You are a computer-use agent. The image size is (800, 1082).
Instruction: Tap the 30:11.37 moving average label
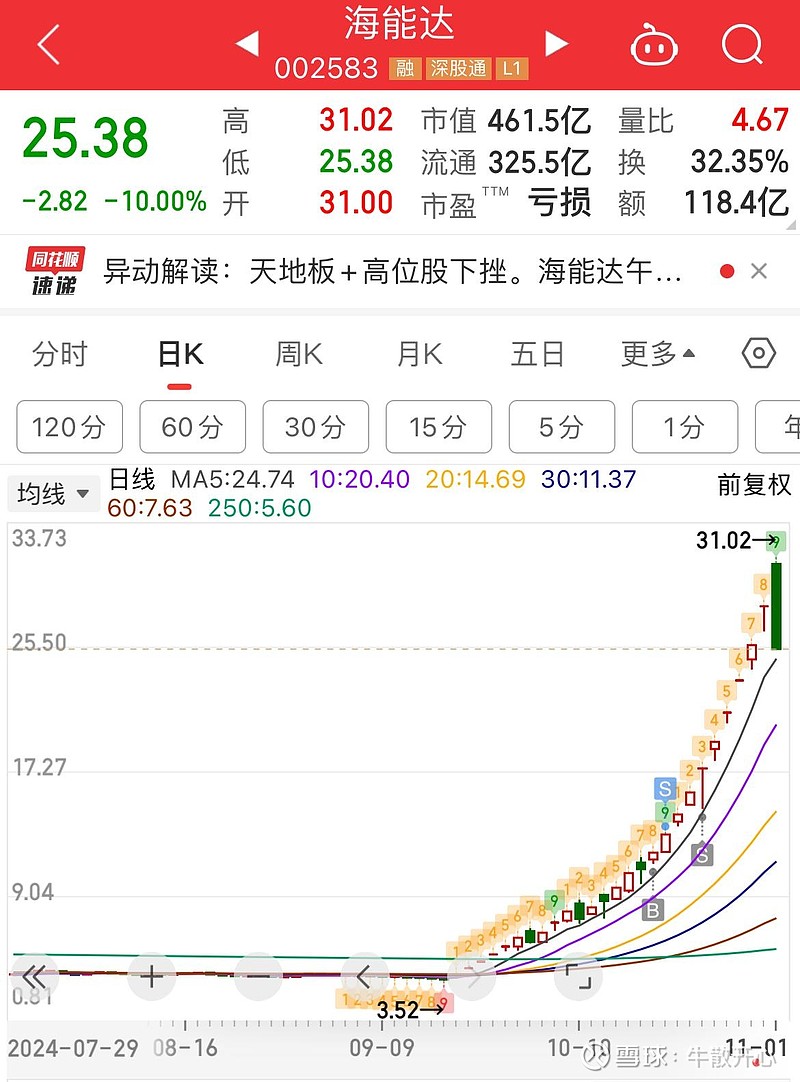(x=589, y=479)
